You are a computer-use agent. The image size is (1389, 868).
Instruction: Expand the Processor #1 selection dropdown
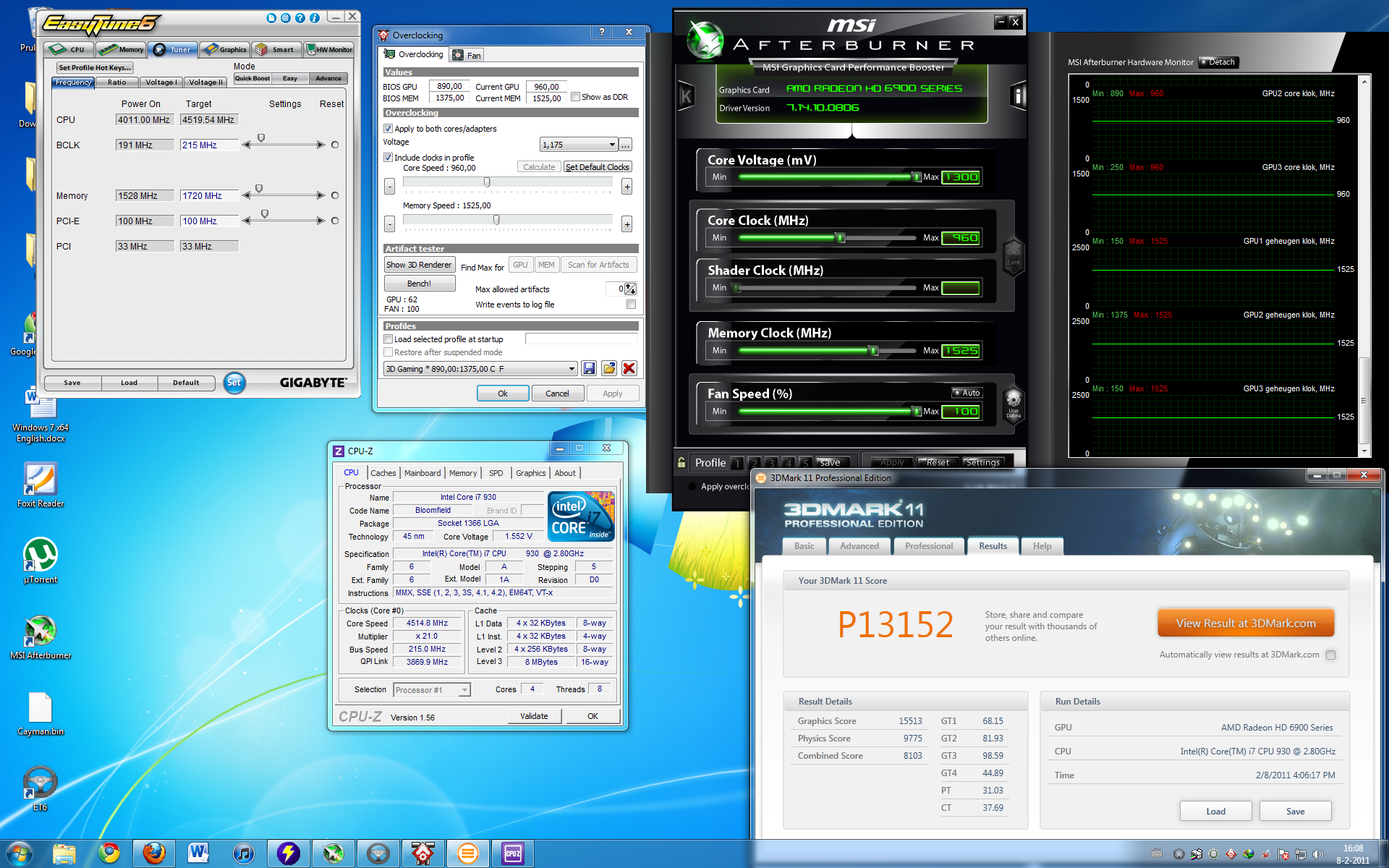(x=464, y=690)
